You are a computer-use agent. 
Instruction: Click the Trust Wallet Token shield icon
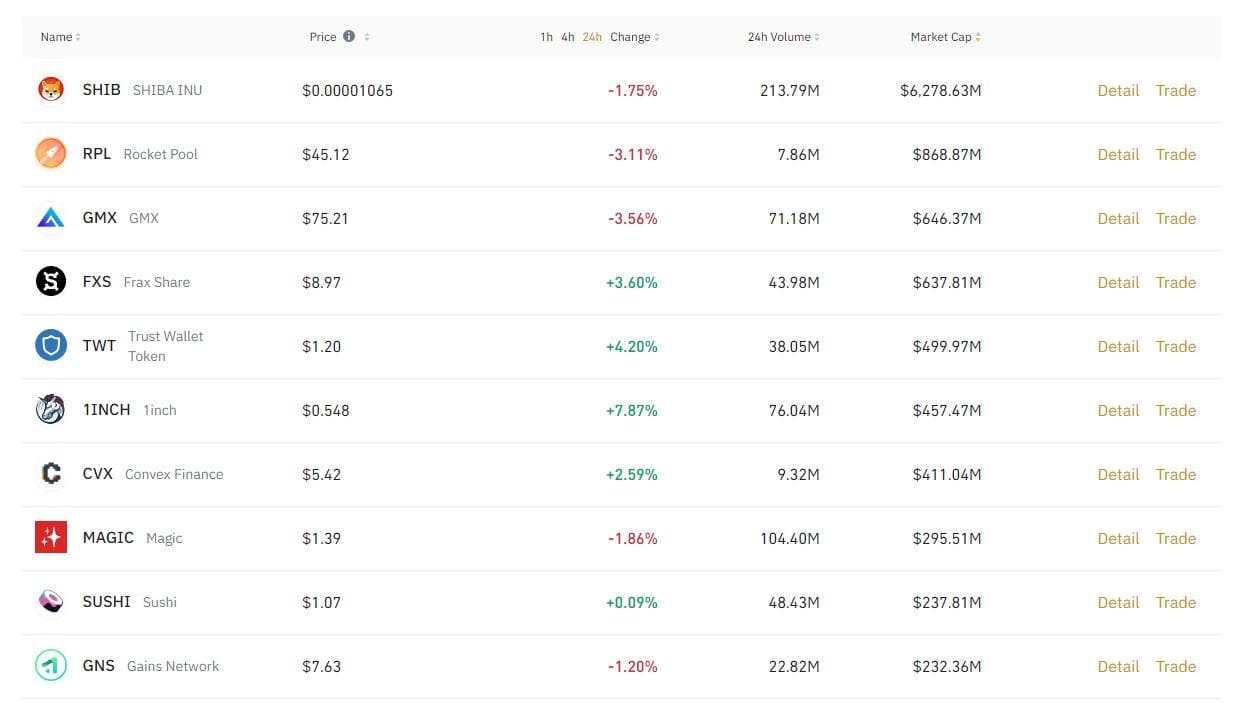(x=51, y=346)
